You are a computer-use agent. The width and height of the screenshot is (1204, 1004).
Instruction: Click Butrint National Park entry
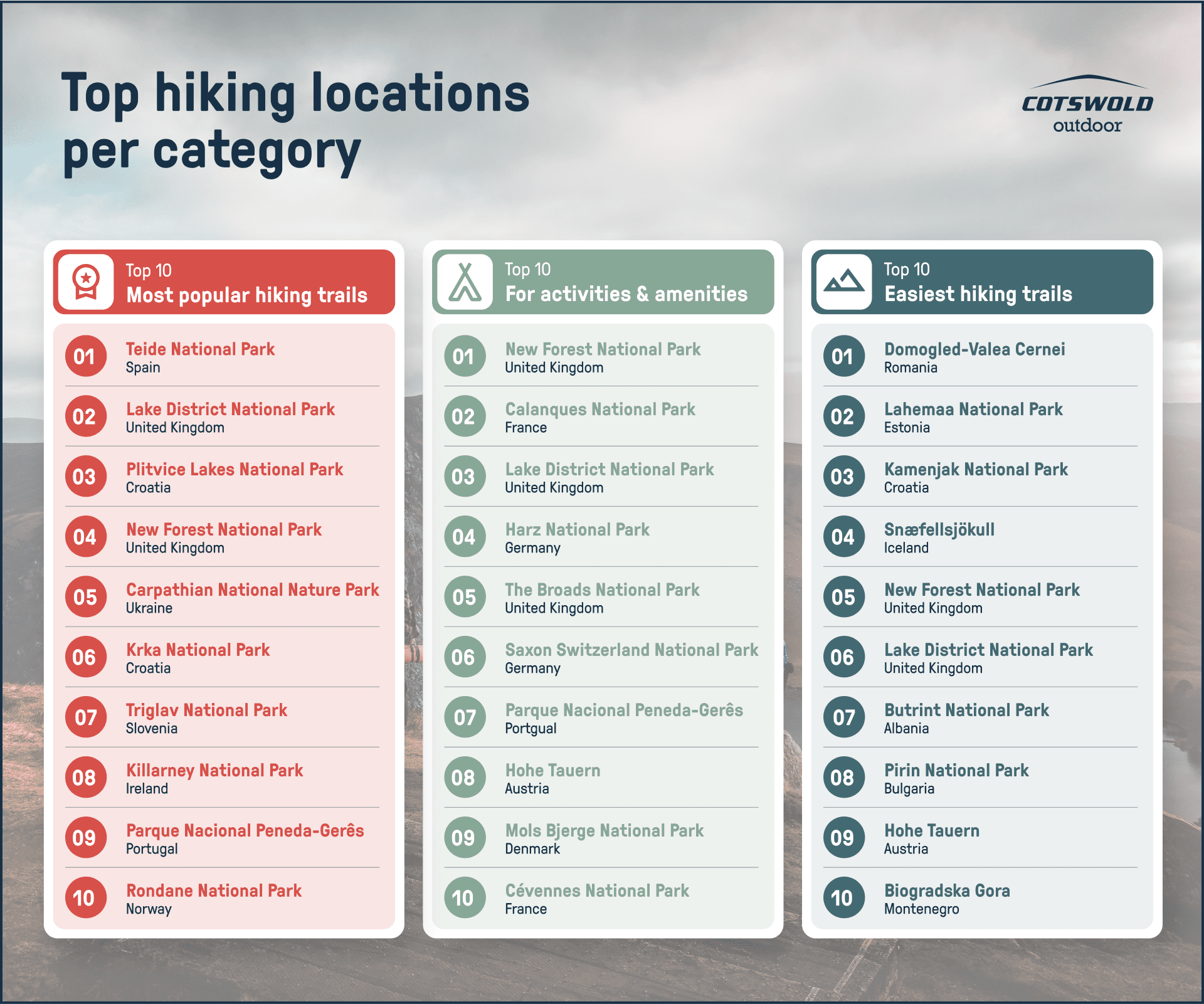pyautogui.click(x=966, y=711)
